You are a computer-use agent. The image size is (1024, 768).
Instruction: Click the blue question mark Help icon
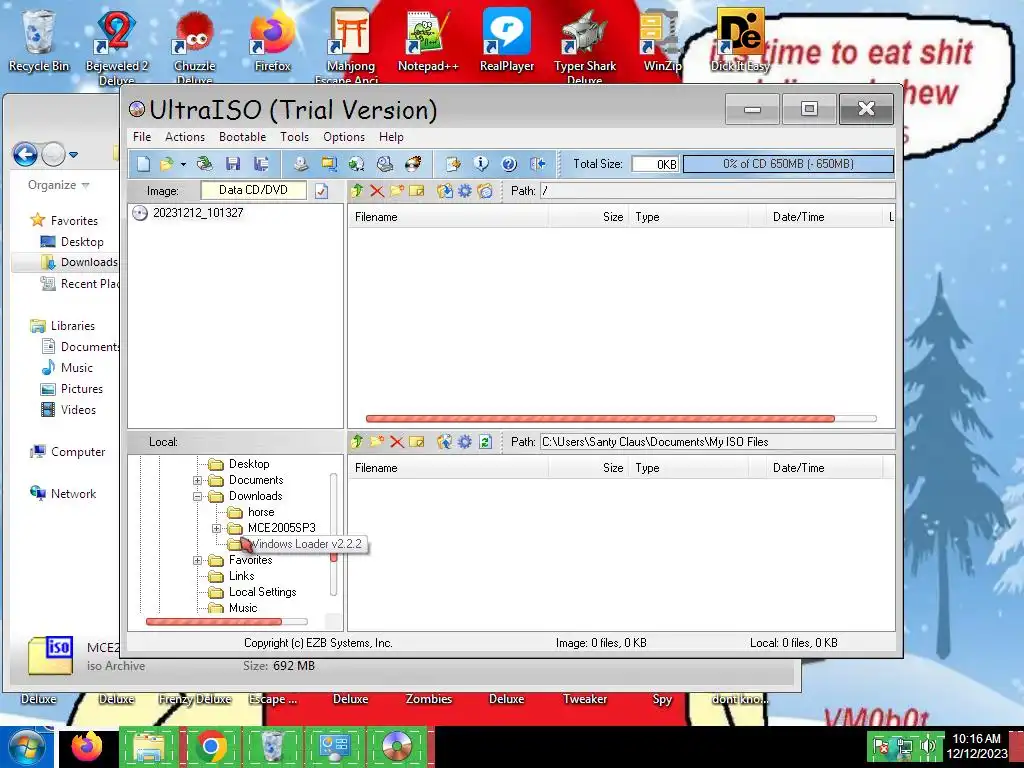pyautogui.click(x=509, y=164)
